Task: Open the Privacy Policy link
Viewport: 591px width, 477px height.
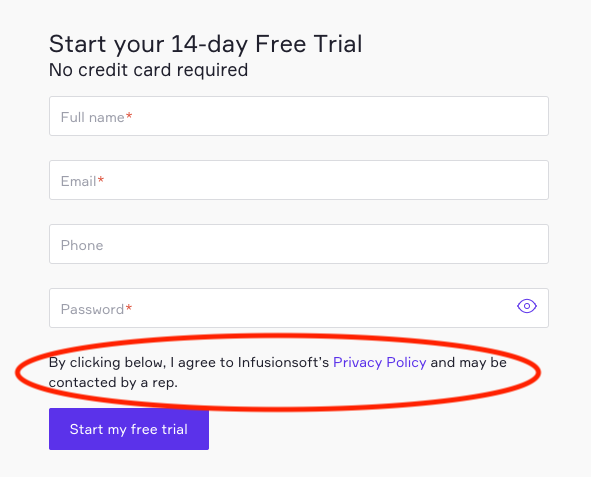Action: point(380,362)
